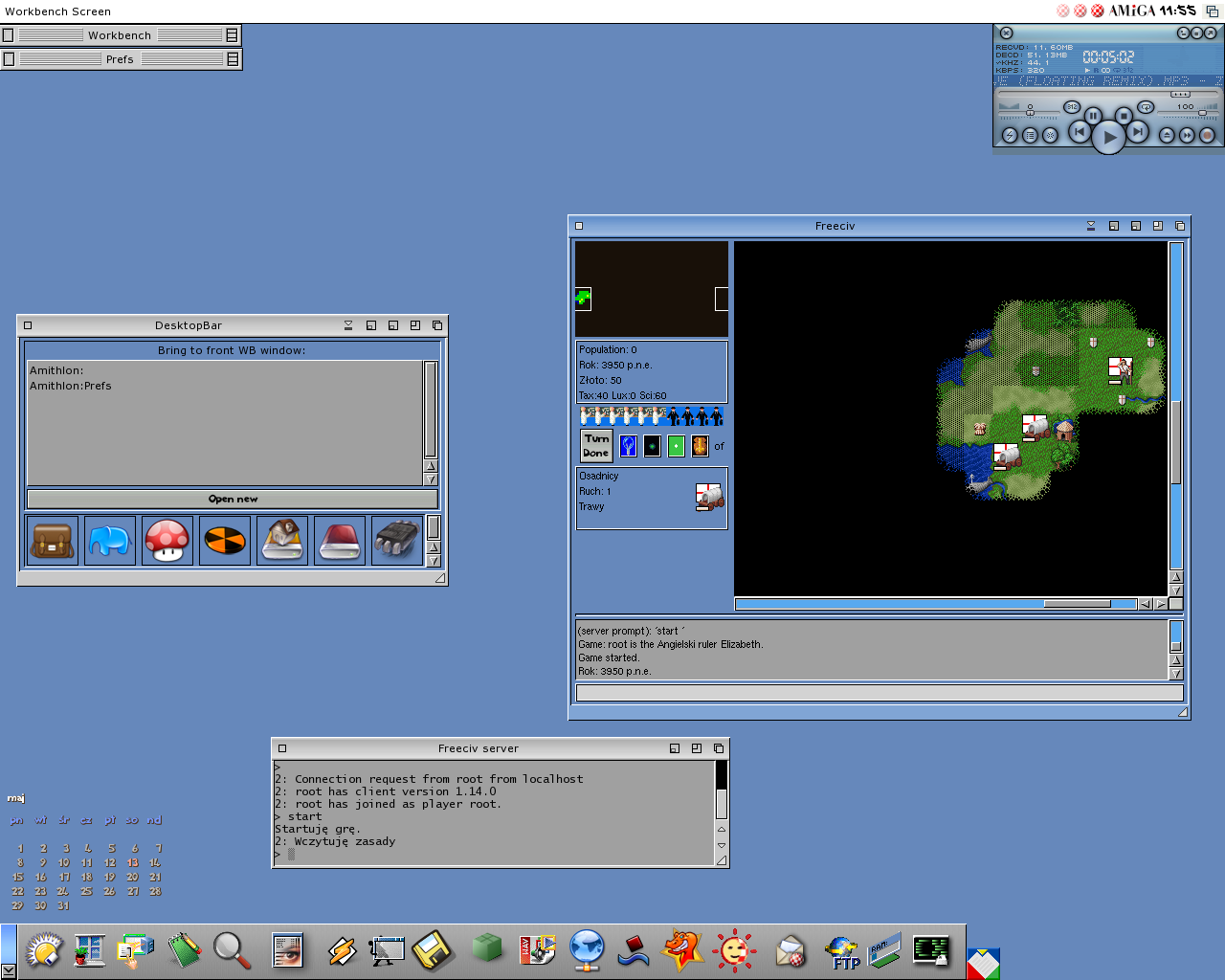Open the media player settings star icon
Image resolution: width=1225 pixels, height=980 pixels.
[x=1050, y=136]
